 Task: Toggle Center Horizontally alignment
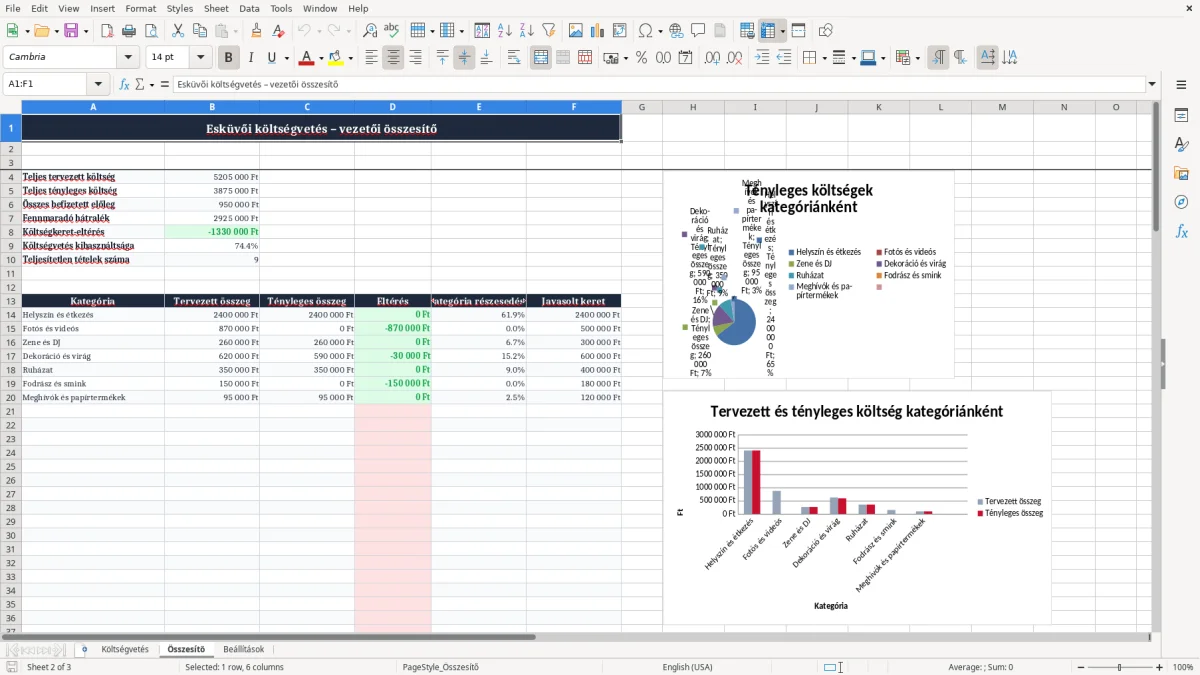[393, 58]
